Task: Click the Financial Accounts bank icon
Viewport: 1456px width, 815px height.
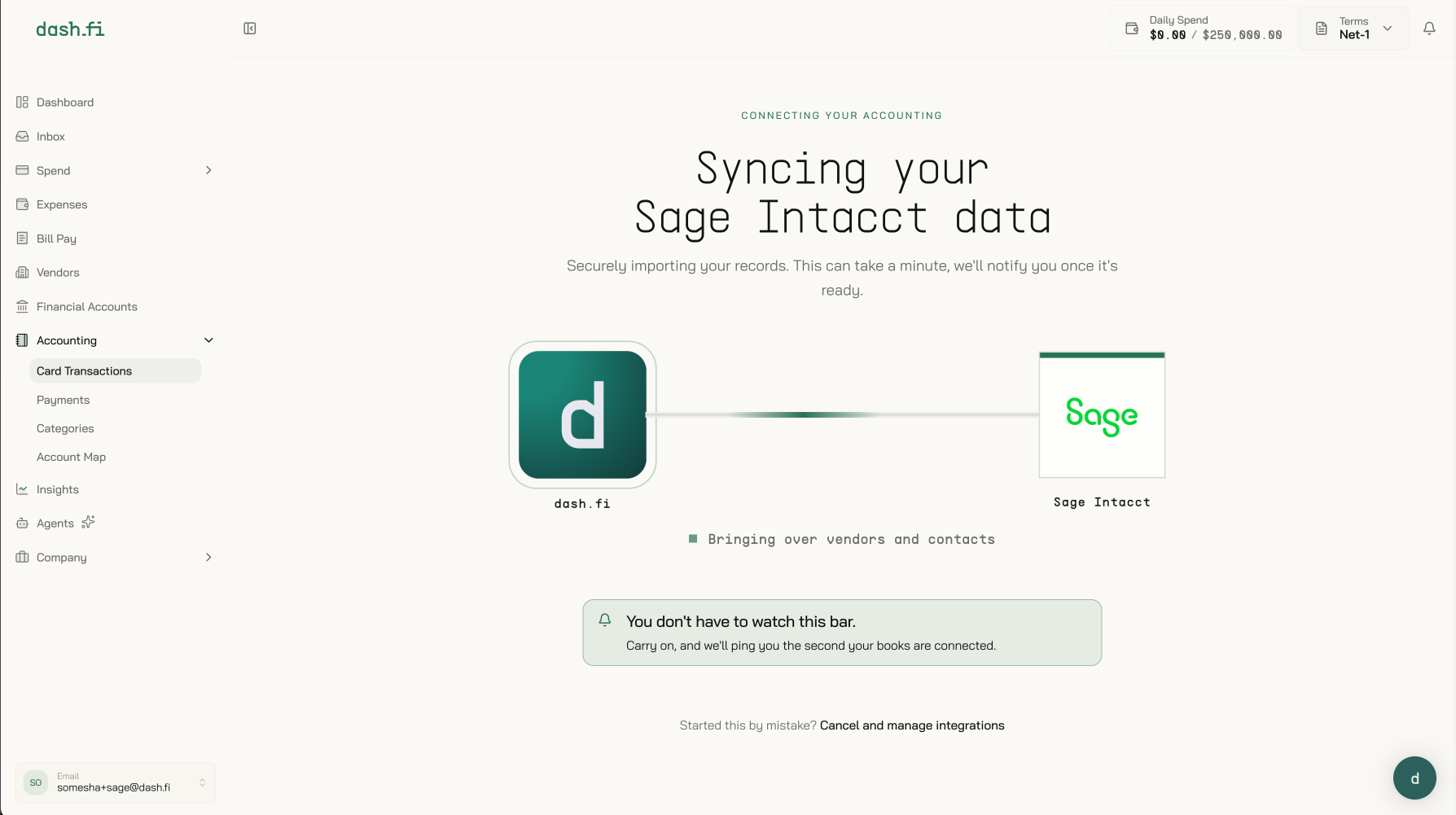Action: point(22,307)
